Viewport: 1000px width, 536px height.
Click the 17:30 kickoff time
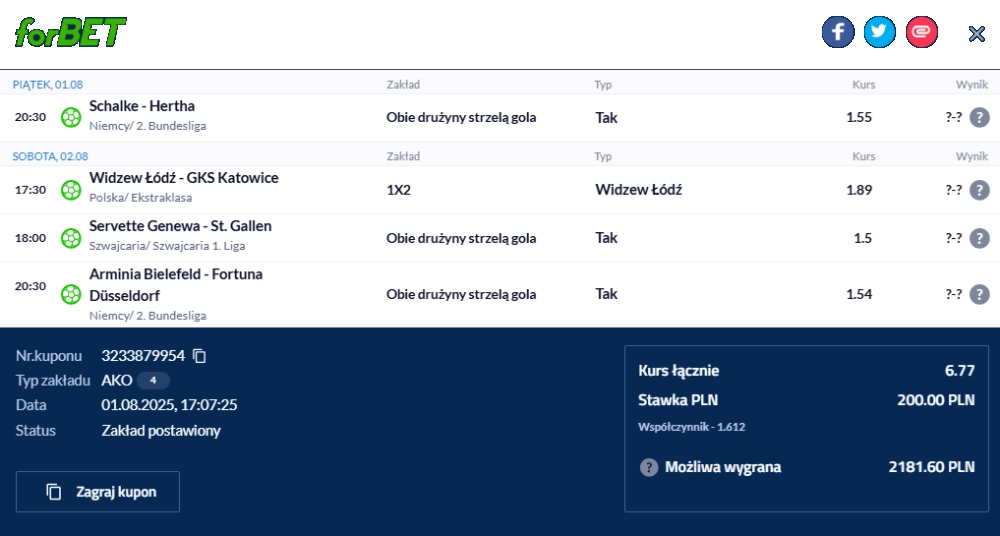[31, 190]
